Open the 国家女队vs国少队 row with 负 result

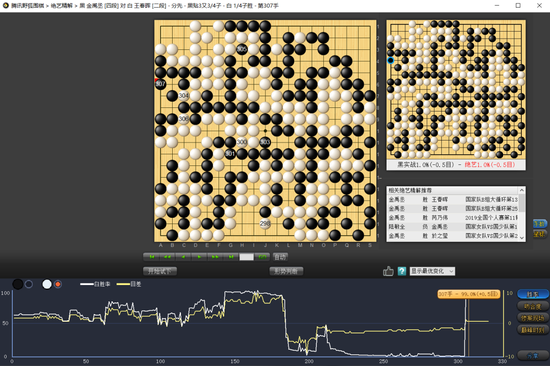pos(453,227)
